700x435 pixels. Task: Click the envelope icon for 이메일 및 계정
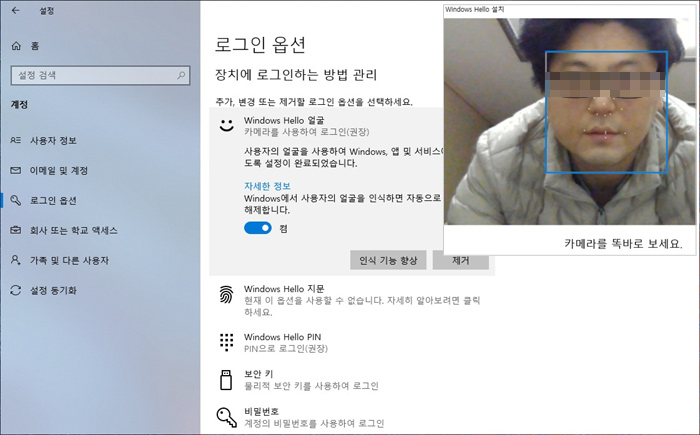[x=16, y=170]
